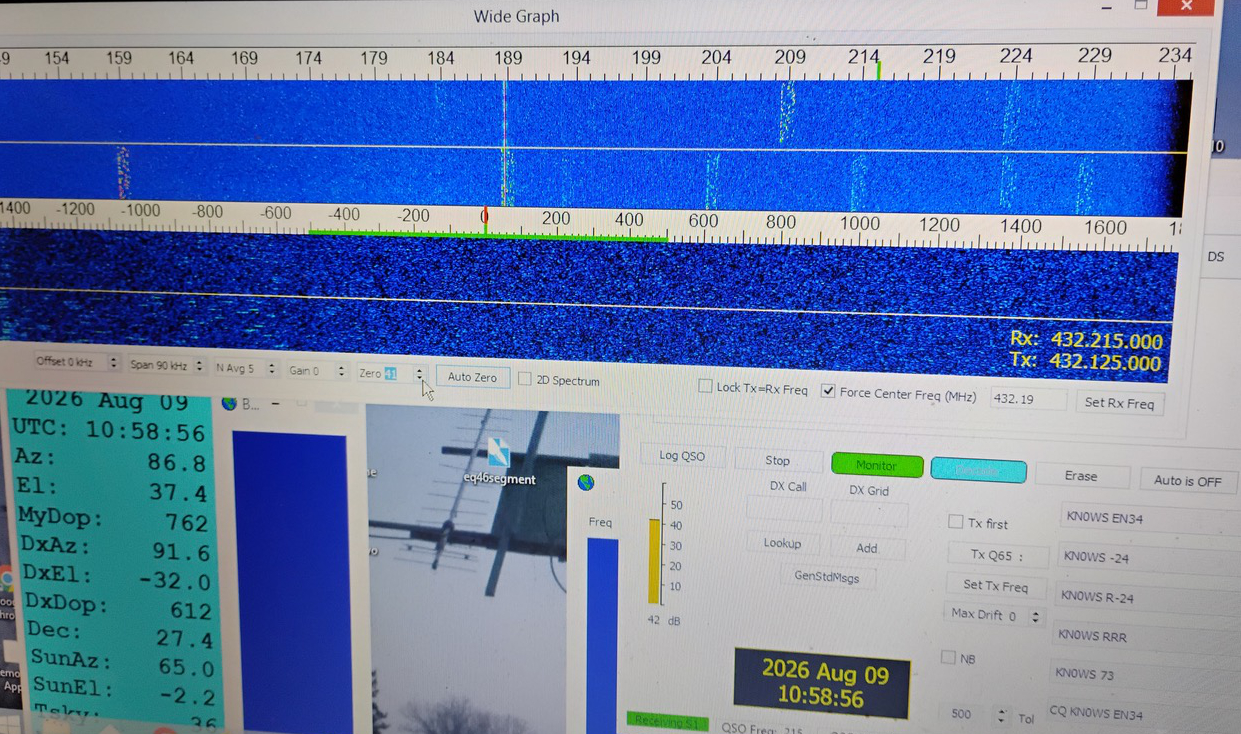Click the Tx Q65 button
This screenshot has width=1241, height=734.
pyautogui.click(x=997, y=555)
